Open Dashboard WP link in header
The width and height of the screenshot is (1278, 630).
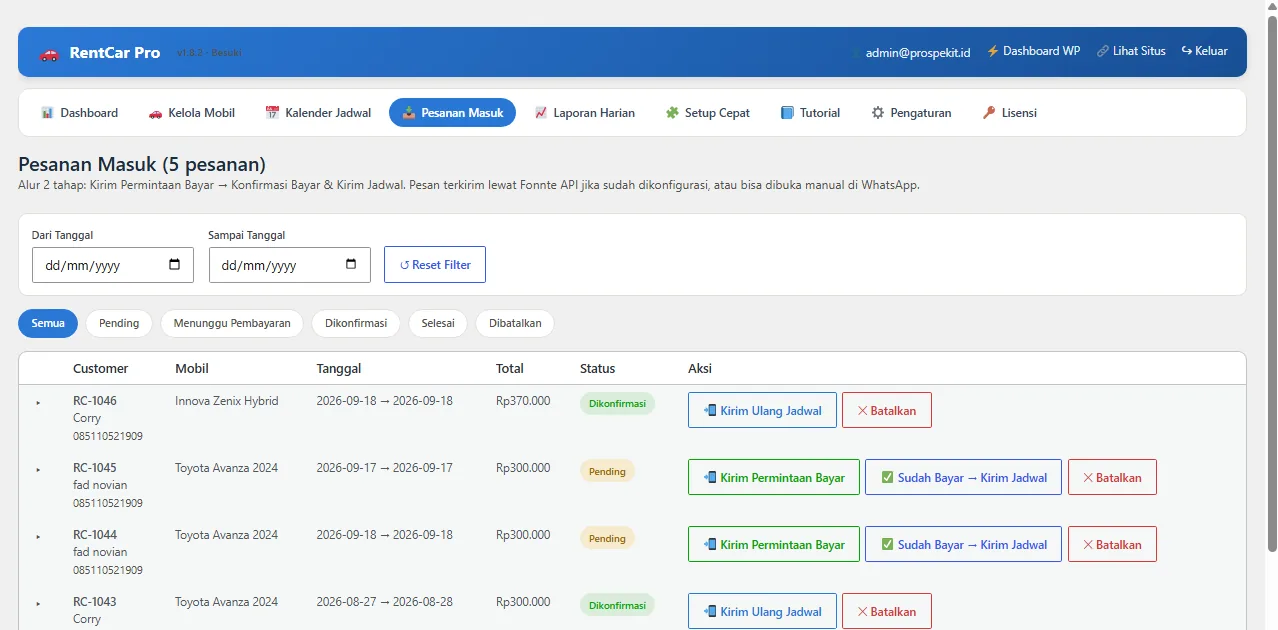click(1034, 51)
